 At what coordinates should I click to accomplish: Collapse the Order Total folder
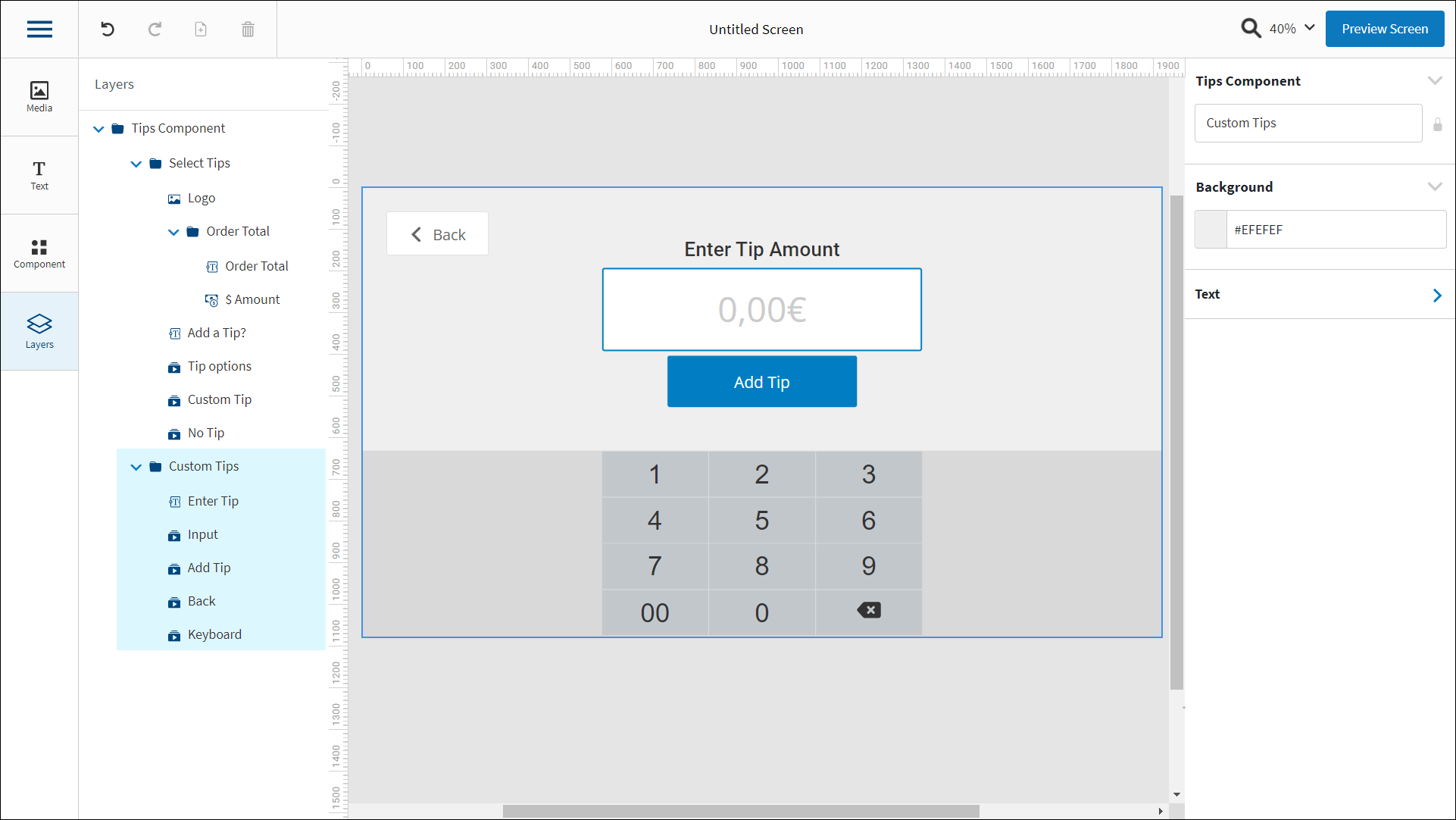tap(173, 232)
